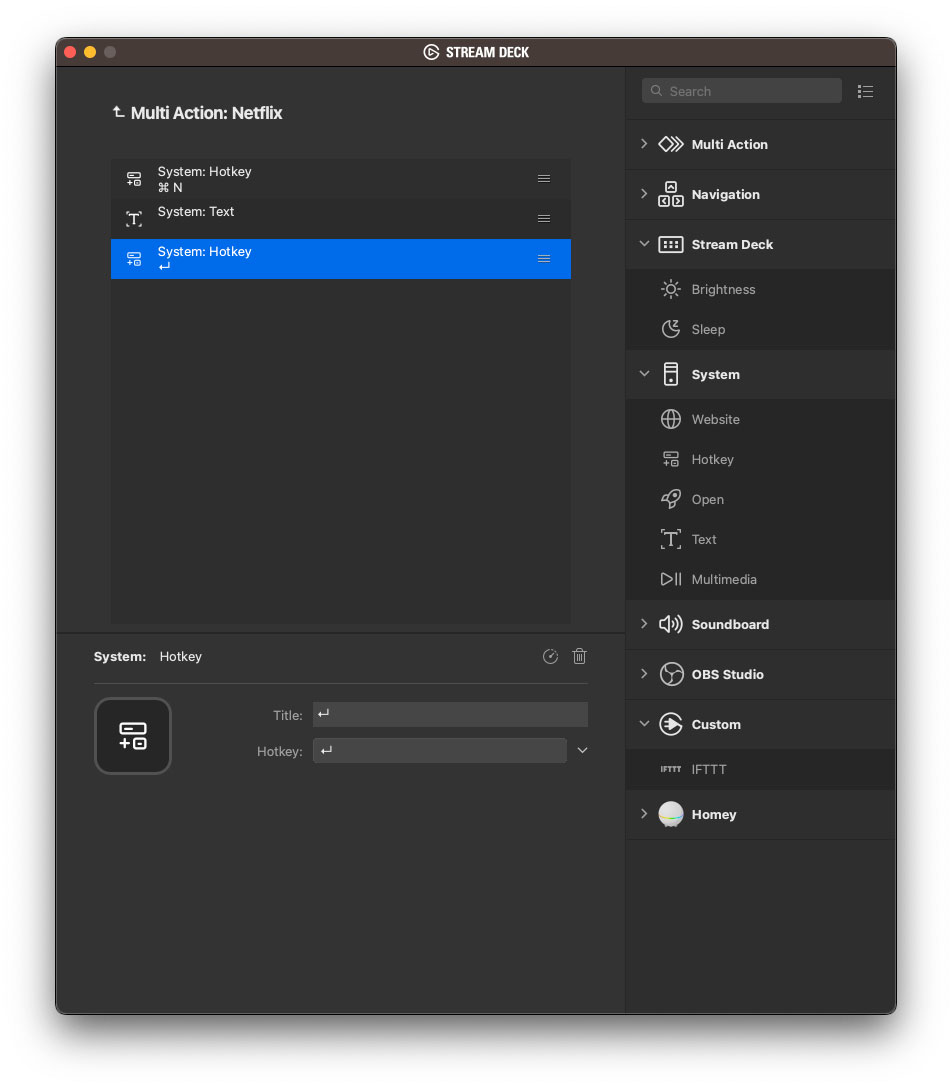Click the Custom category icon
This screenshot has width=952, height=1088.
pyautogui.click(x=671, y=724)
